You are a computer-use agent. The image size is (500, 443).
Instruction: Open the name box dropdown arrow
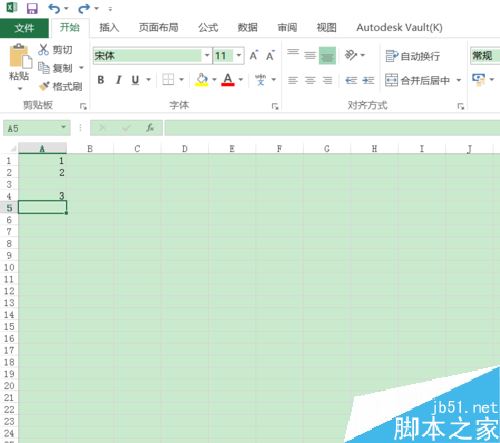tap(63, 128)
